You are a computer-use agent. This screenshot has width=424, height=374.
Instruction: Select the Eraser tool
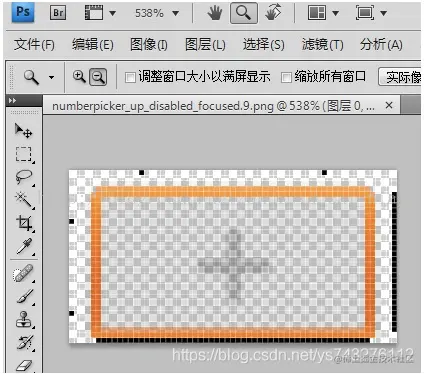(x=24, y=365)
